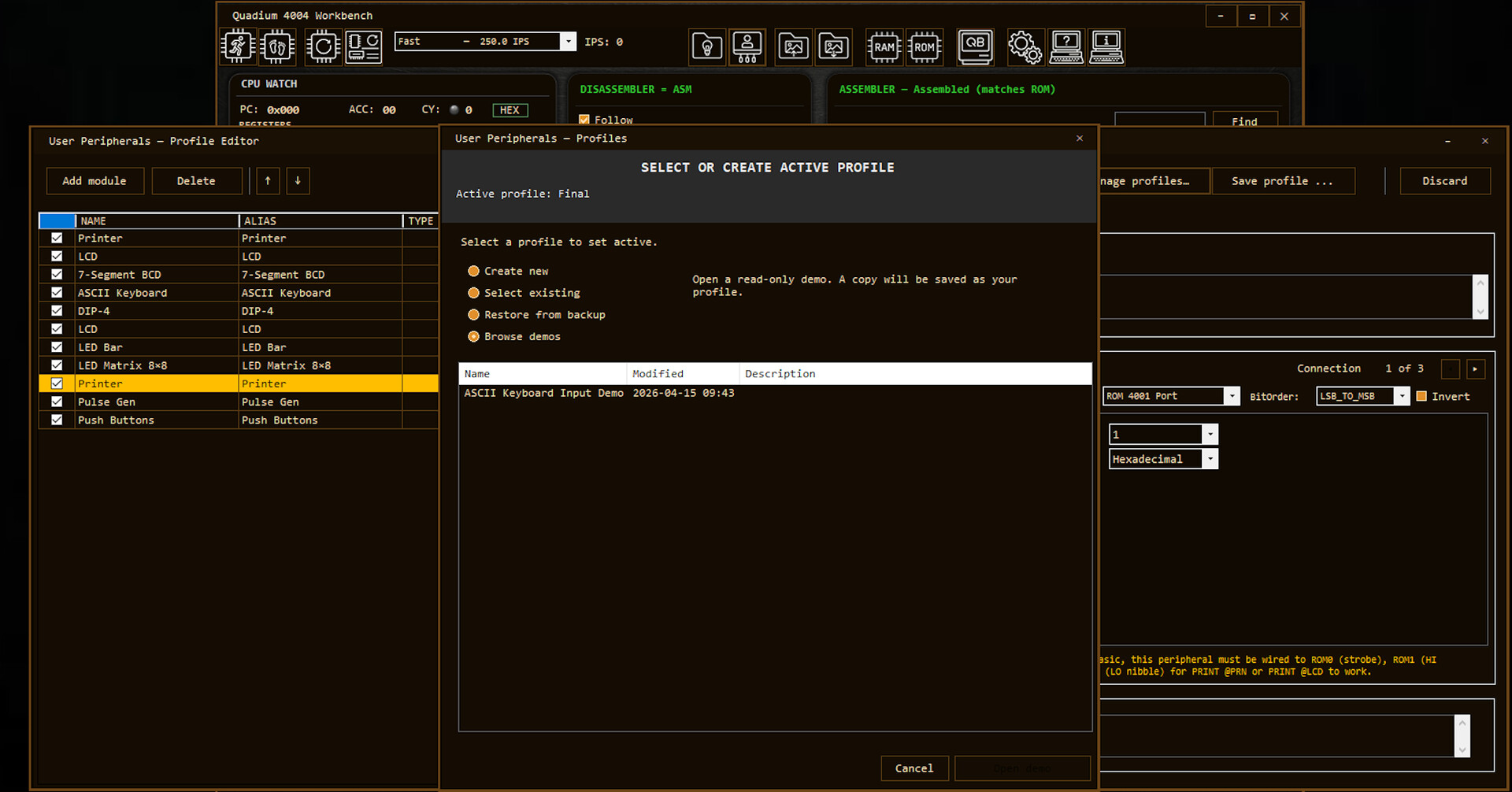Sort profiles by Modified column header
This screenshot has width=1512, height=792.
pos(658,374)
